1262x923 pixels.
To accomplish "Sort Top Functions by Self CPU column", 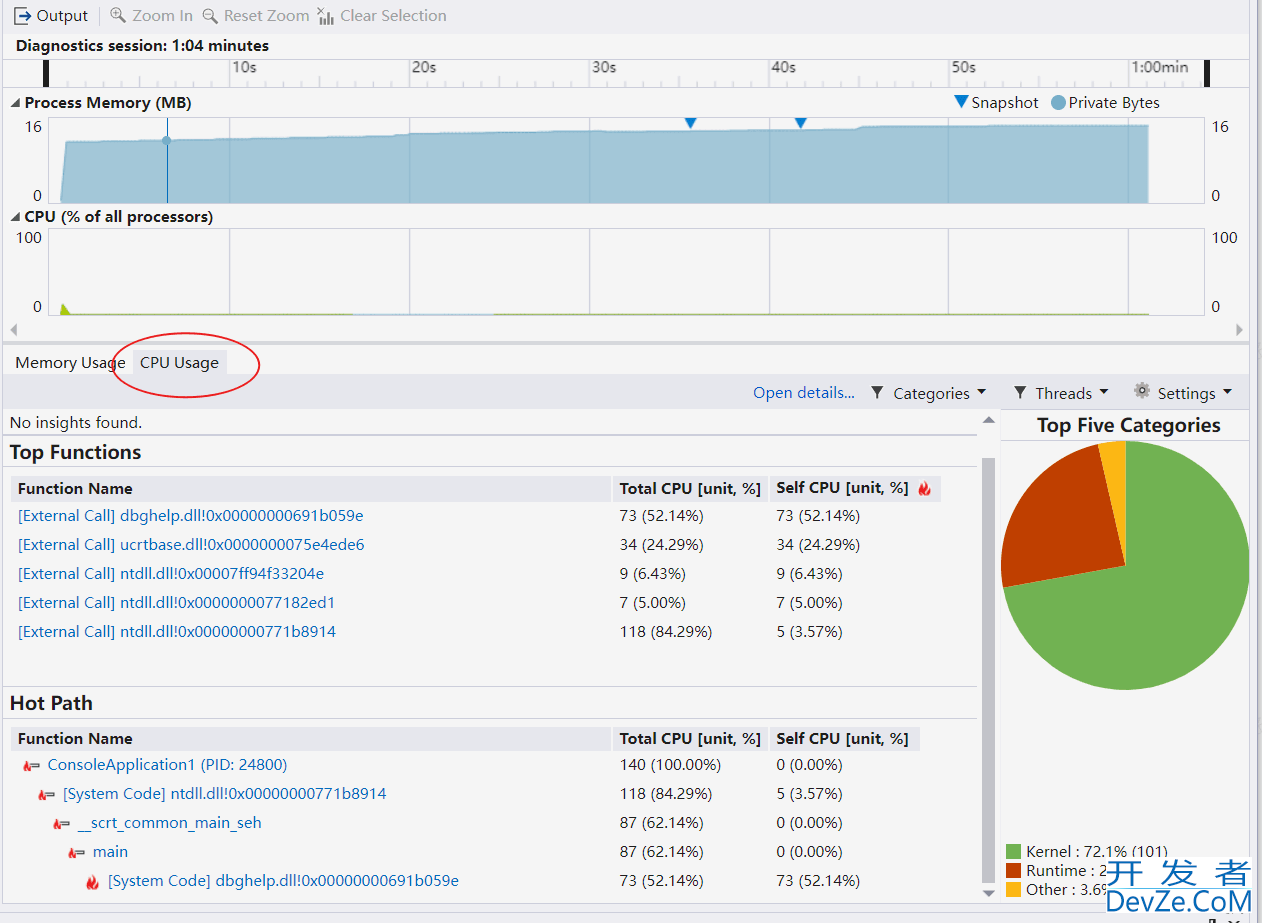I will 855,489.
